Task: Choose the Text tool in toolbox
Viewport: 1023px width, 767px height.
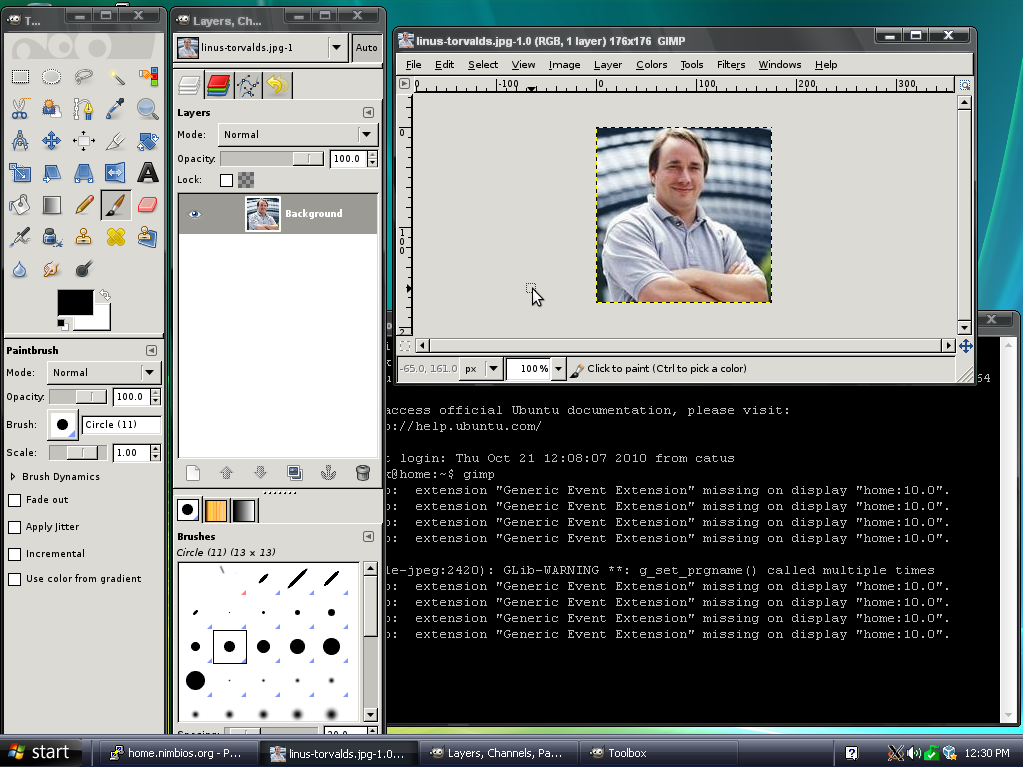Action: (x=148, y=173)
